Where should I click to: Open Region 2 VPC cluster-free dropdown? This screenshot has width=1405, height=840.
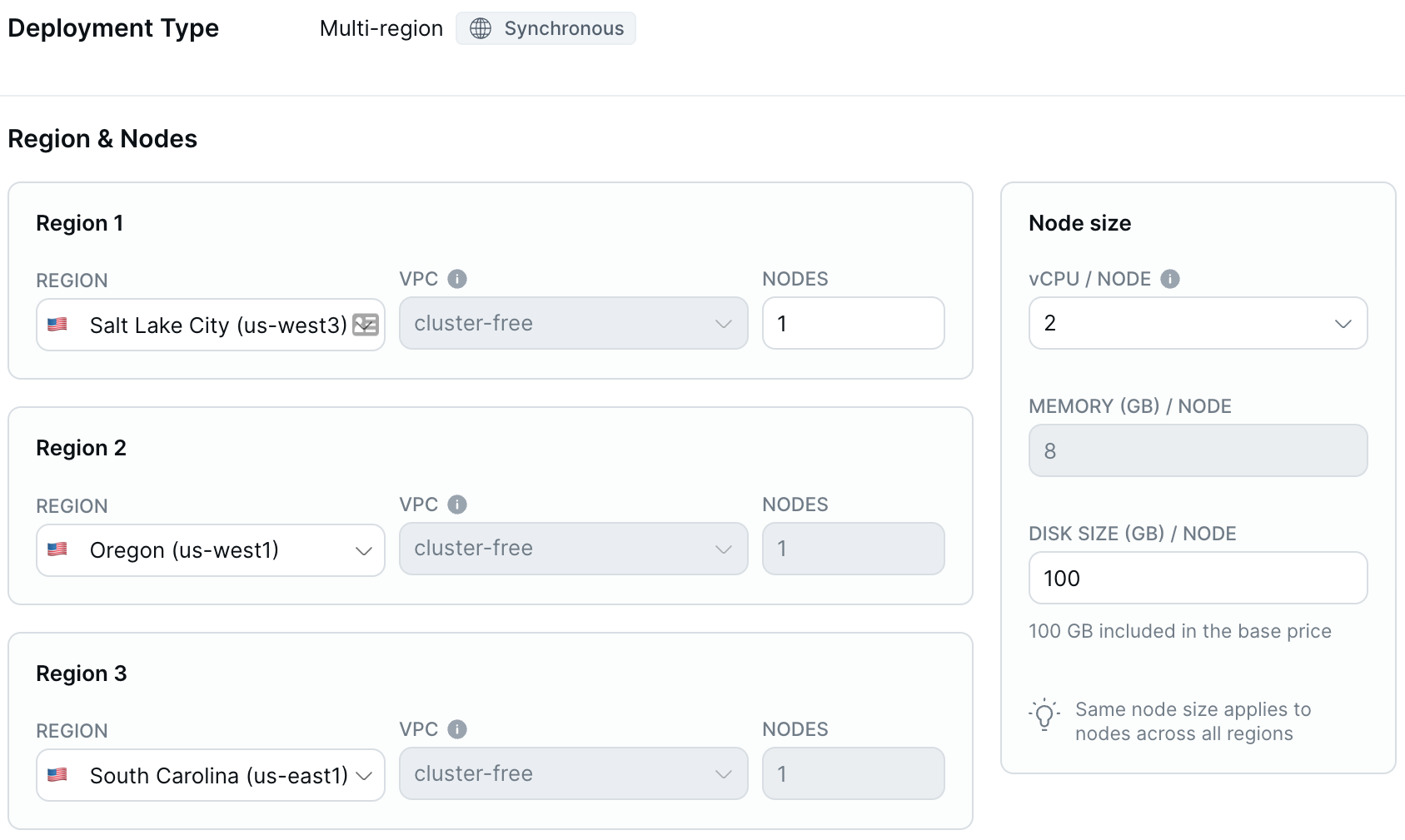[574, 549]
